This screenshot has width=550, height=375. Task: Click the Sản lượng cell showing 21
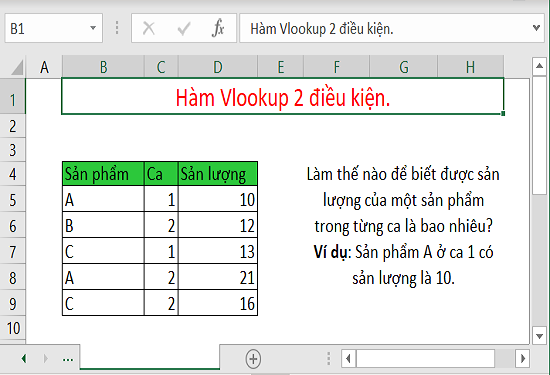pos(218,277)
